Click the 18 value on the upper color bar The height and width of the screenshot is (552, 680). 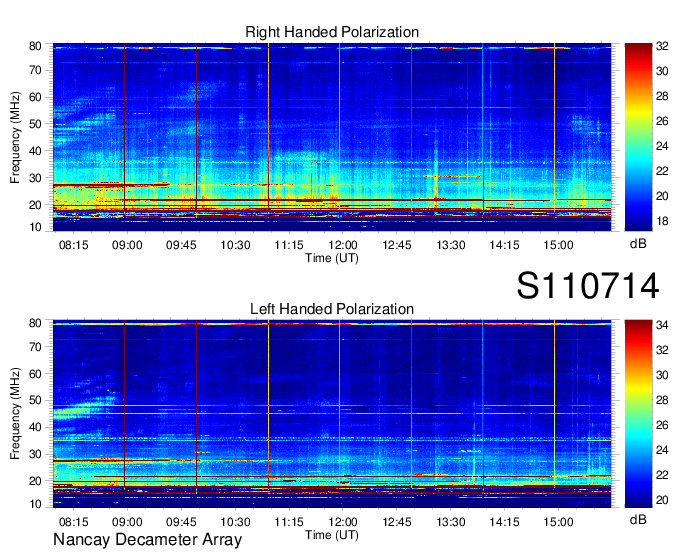point(662,221)
